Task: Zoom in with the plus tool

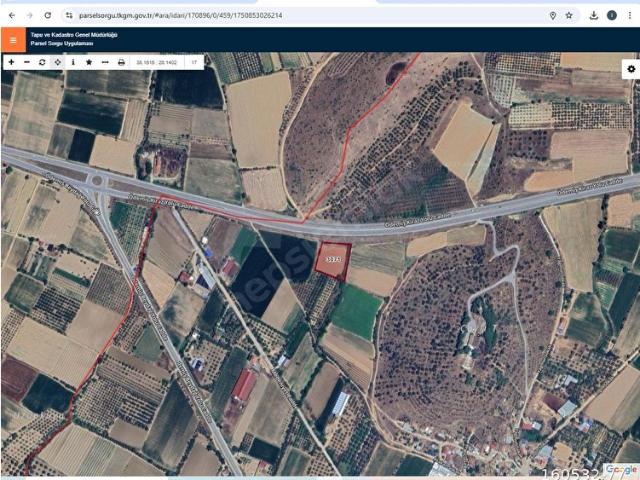Action: (x=11, y=62)
